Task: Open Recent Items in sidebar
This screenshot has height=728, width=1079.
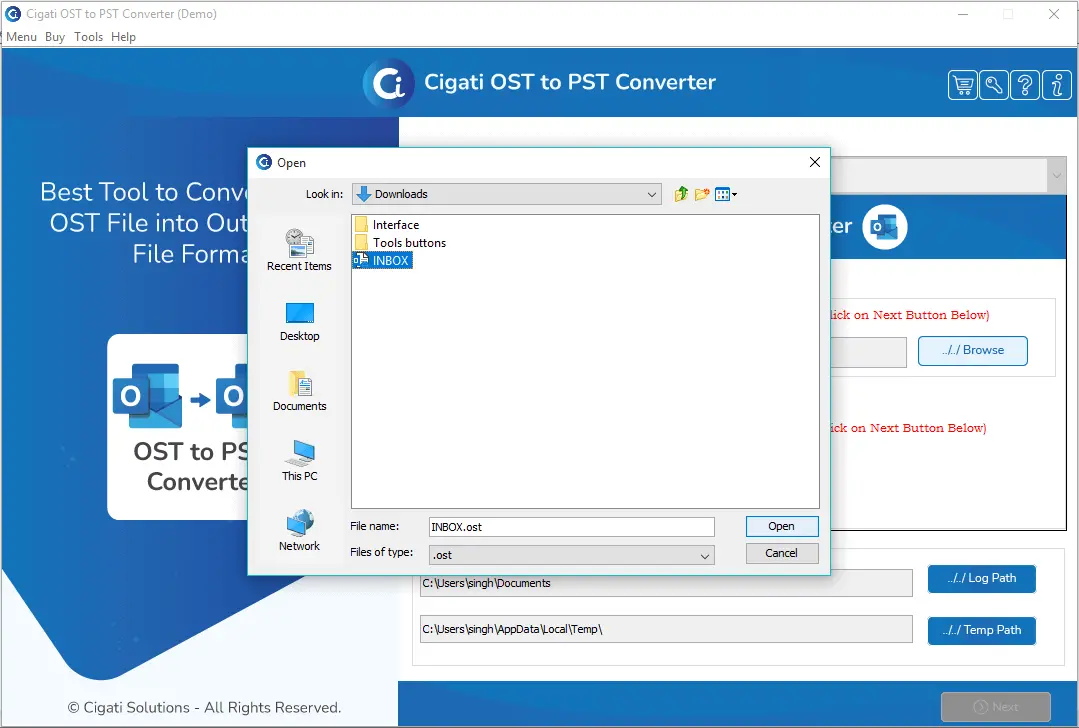Action: click(299, 250)
